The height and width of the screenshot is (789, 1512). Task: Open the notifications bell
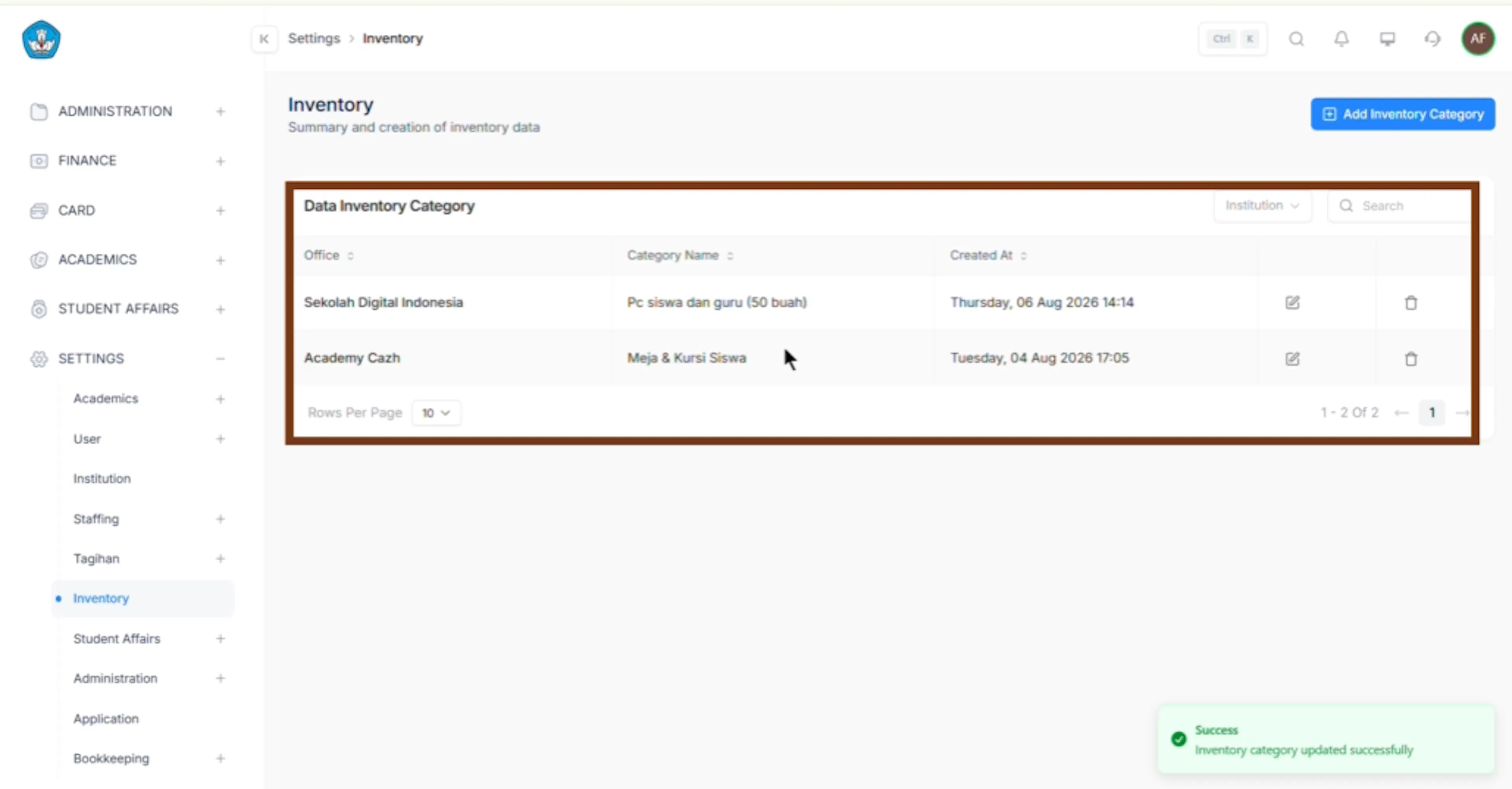[x=1342, y=39]
